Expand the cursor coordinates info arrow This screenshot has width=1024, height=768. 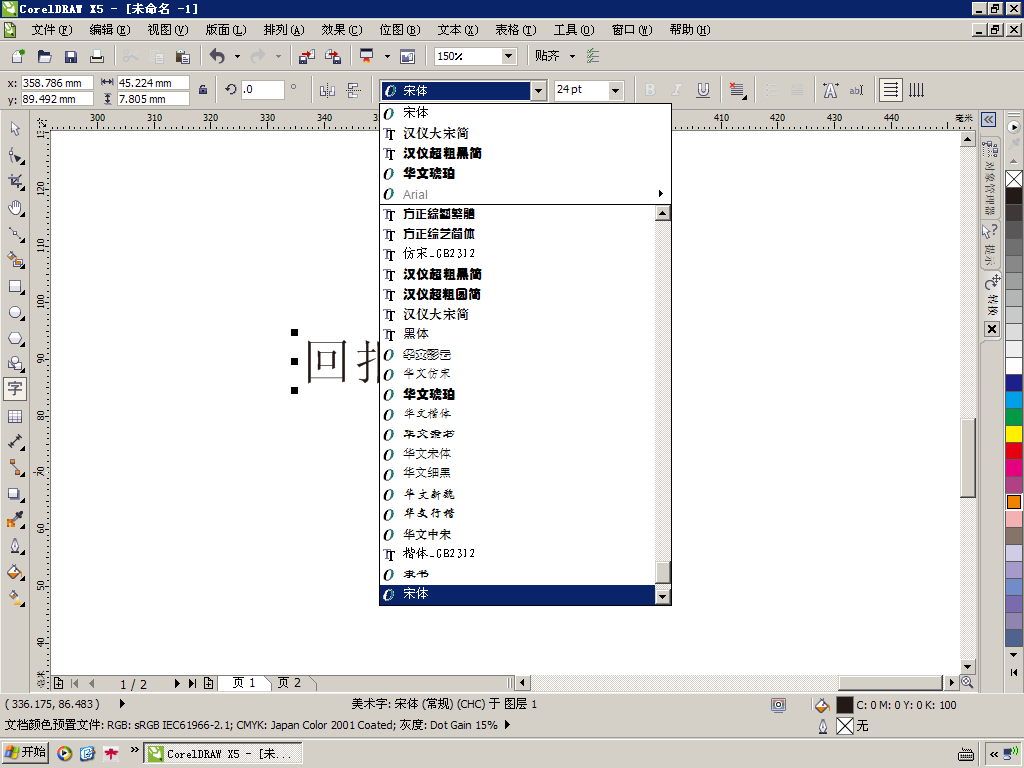click(x=122, y=704)
